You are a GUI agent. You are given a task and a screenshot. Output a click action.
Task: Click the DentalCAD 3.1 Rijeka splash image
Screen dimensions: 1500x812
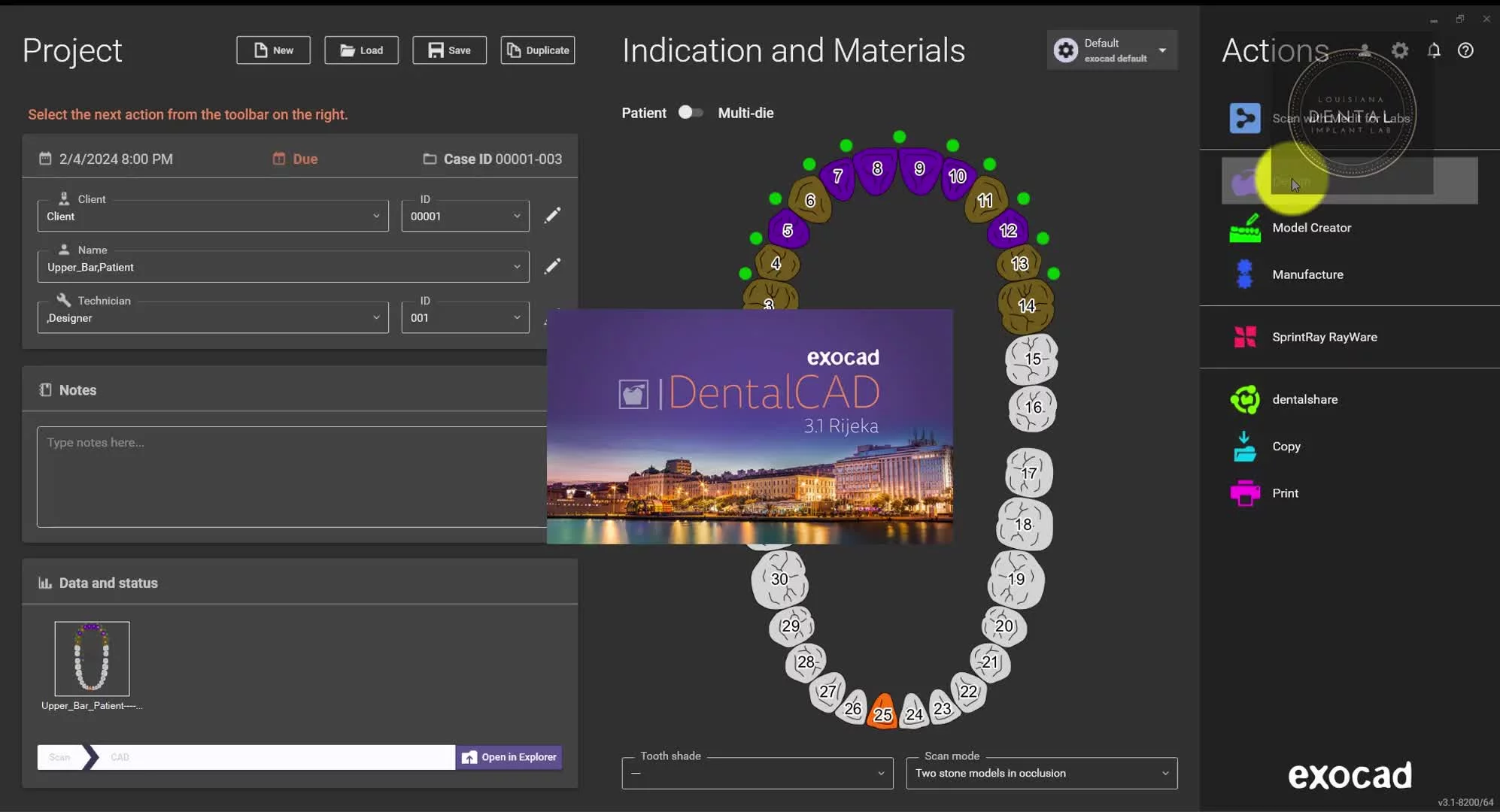pos(750,426)
